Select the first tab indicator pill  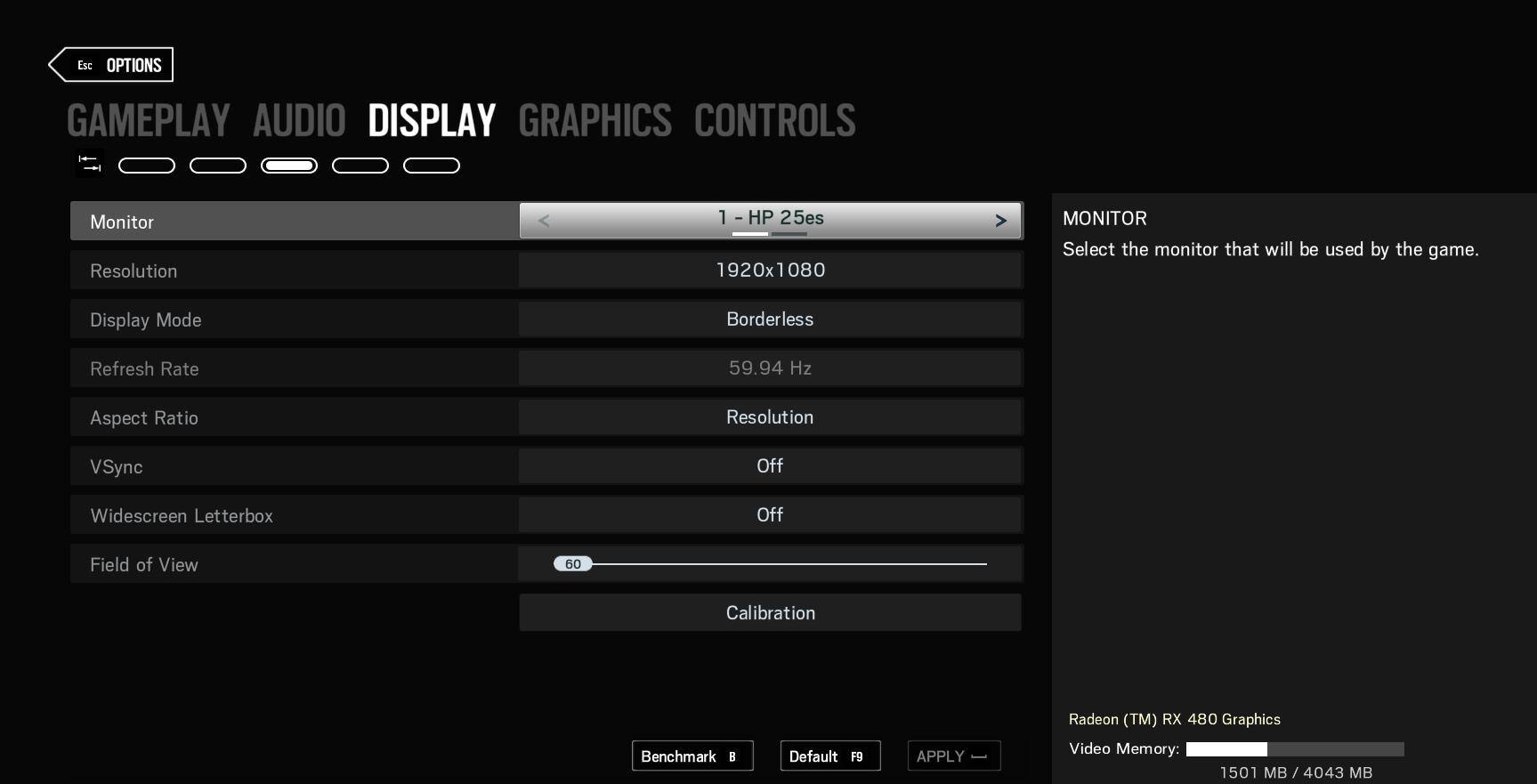(x=147, y=166)
